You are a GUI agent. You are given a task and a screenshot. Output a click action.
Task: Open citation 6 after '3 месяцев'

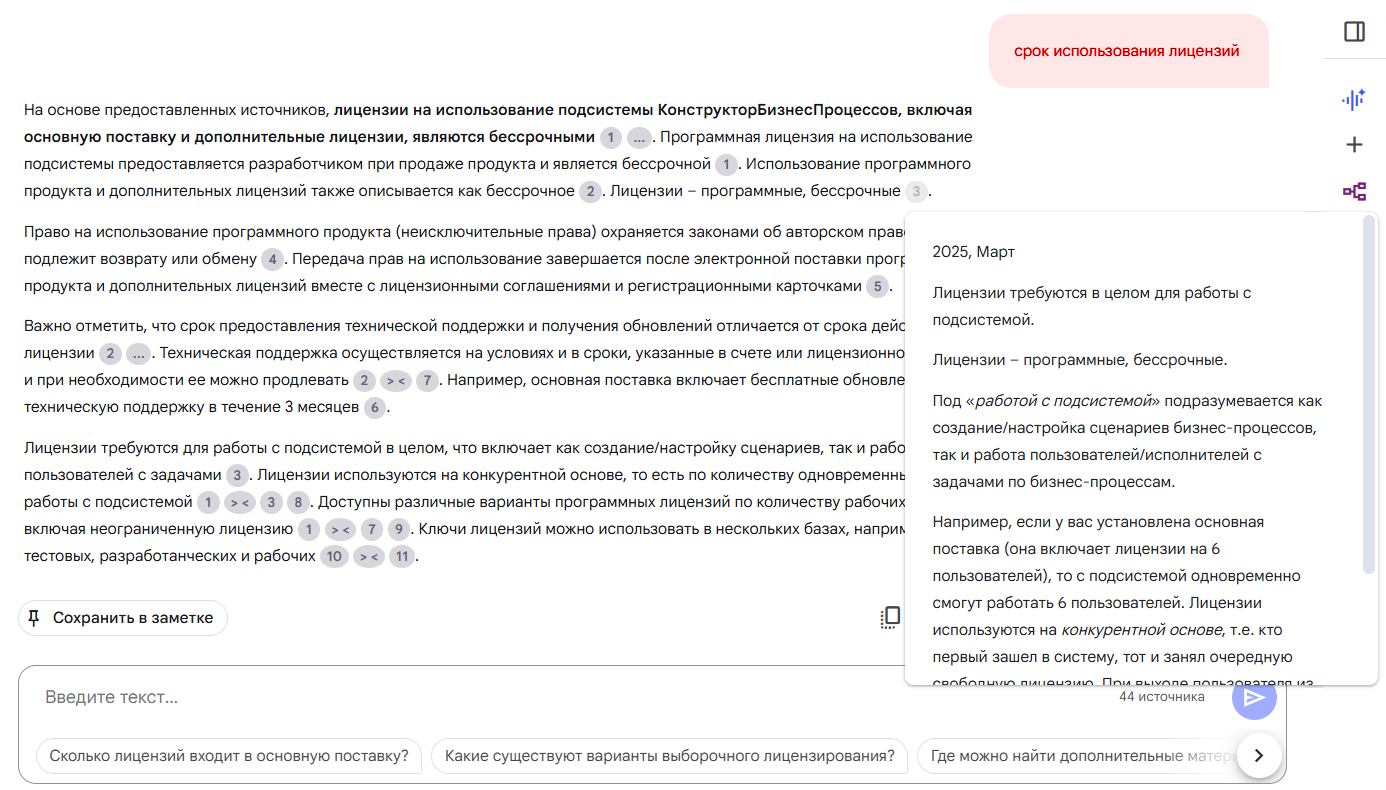coord(375,408)
